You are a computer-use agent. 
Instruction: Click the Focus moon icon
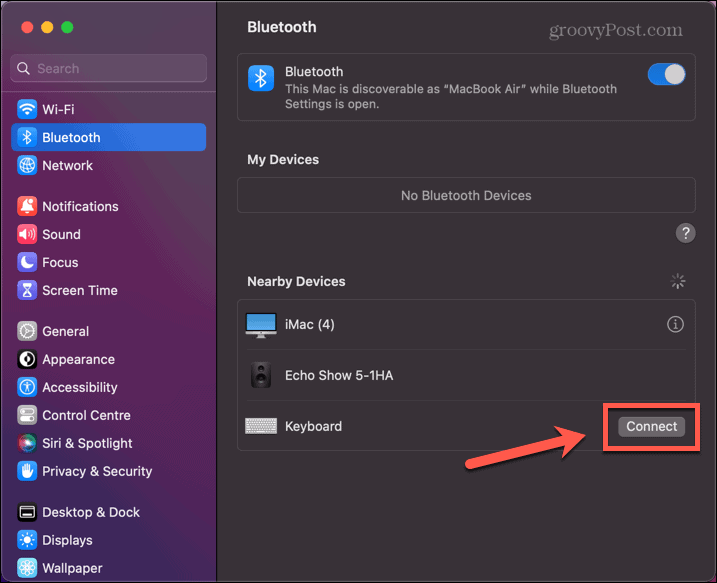point(27,262)
